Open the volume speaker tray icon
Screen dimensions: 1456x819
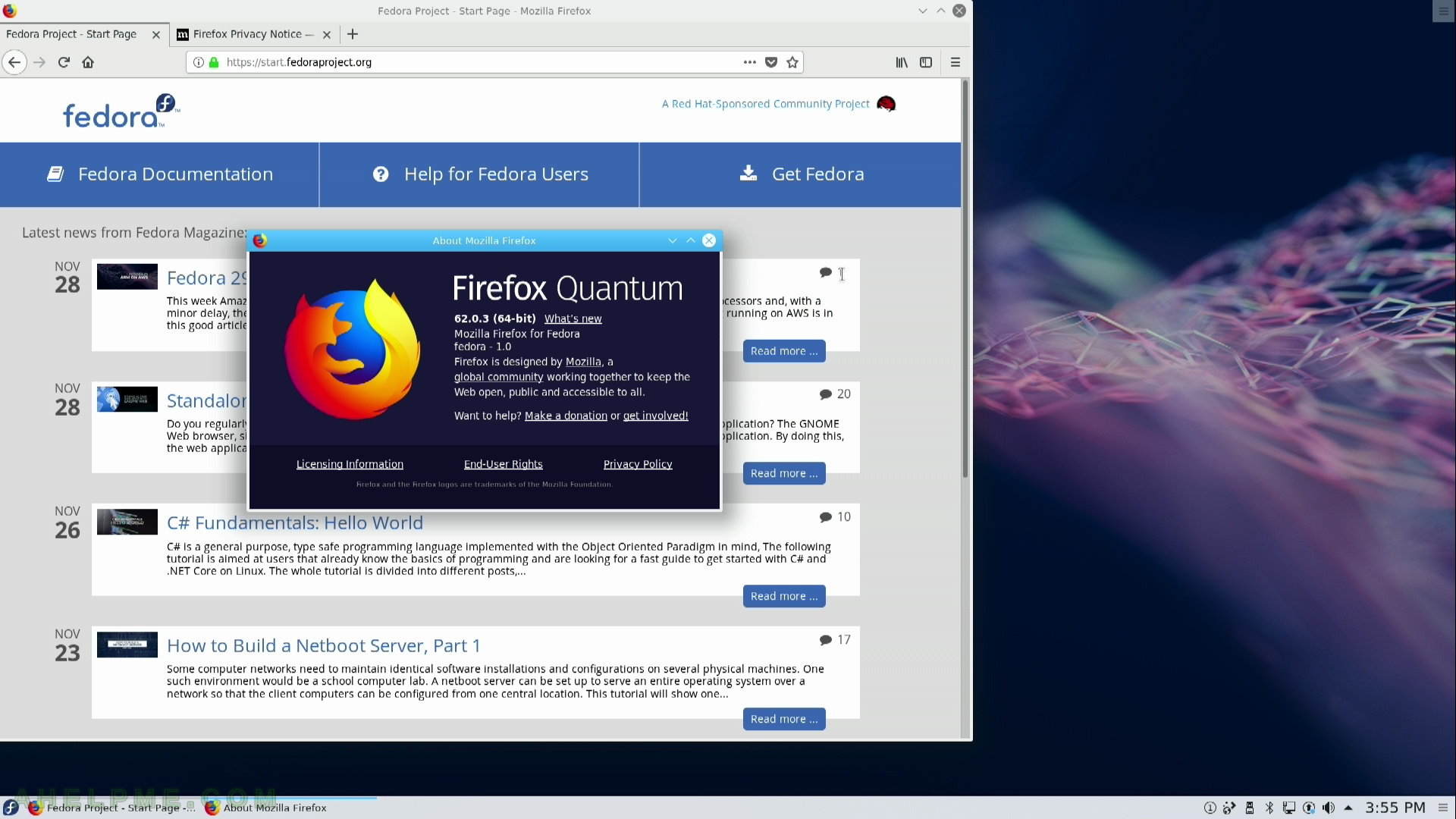[1329, 808]
